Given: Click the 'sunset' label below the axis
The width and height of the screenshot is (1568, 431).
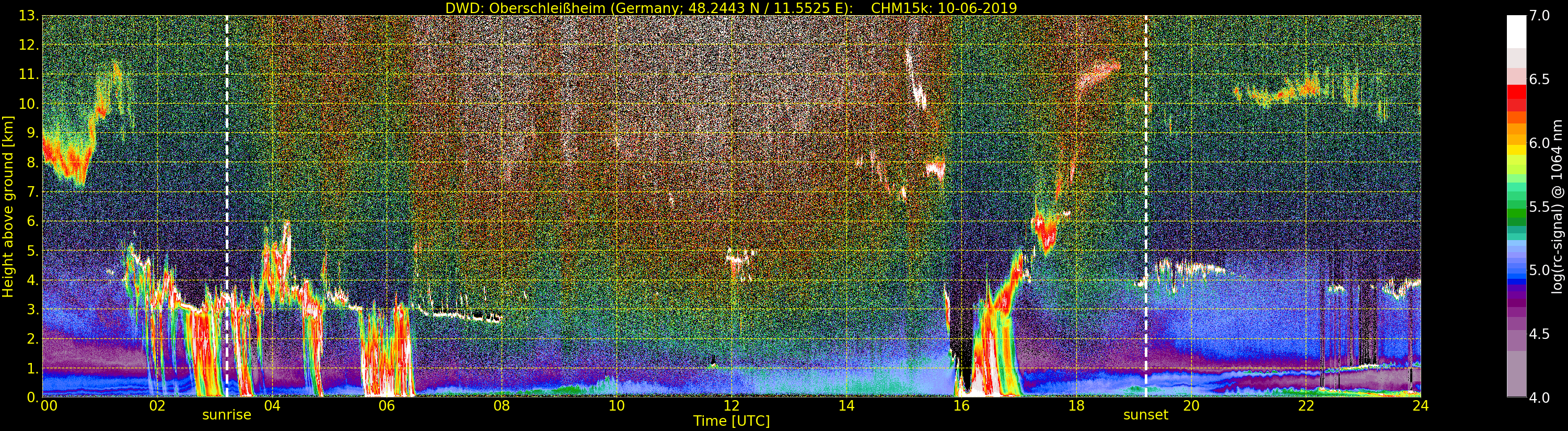Looking at the screenshot, I should click(x=1146, y=415).
